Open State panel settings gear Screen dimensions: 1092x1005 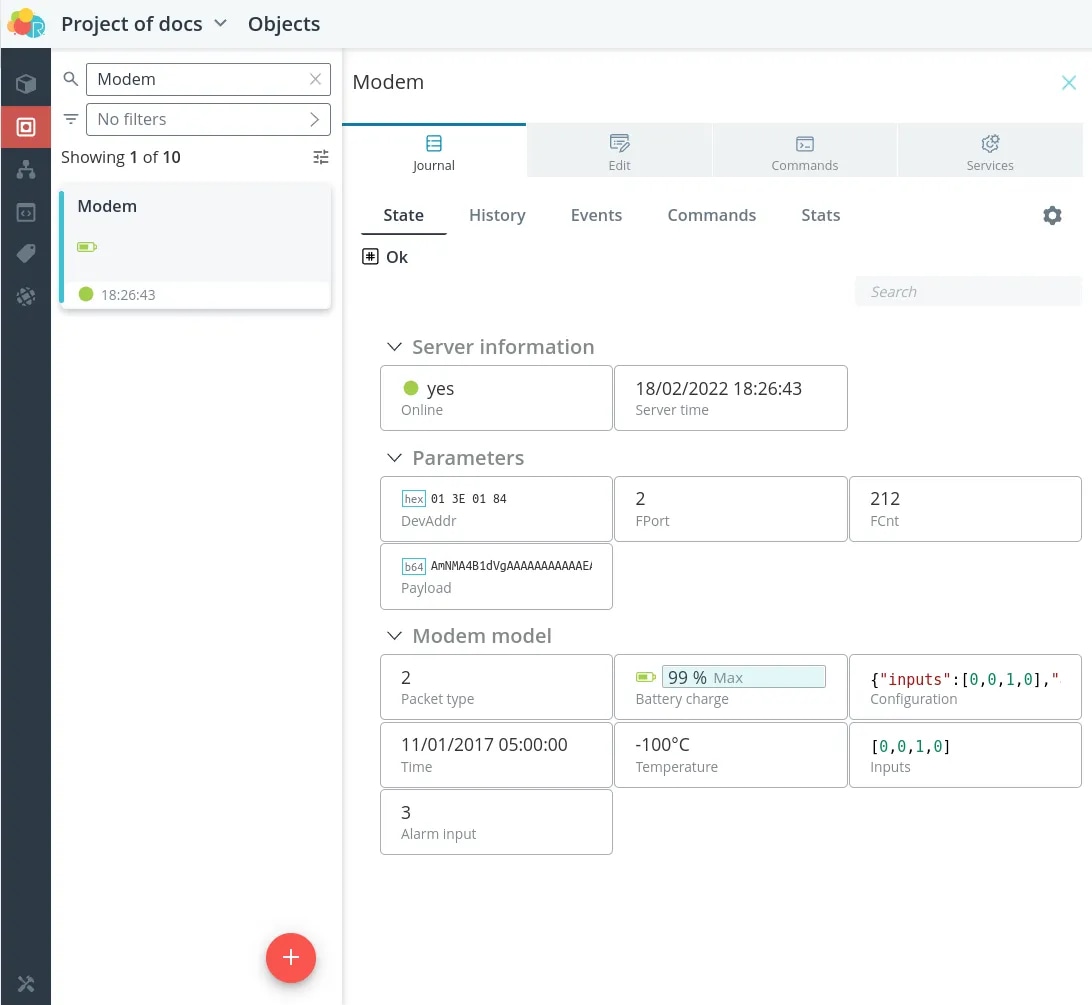(x=1052, y=215)
